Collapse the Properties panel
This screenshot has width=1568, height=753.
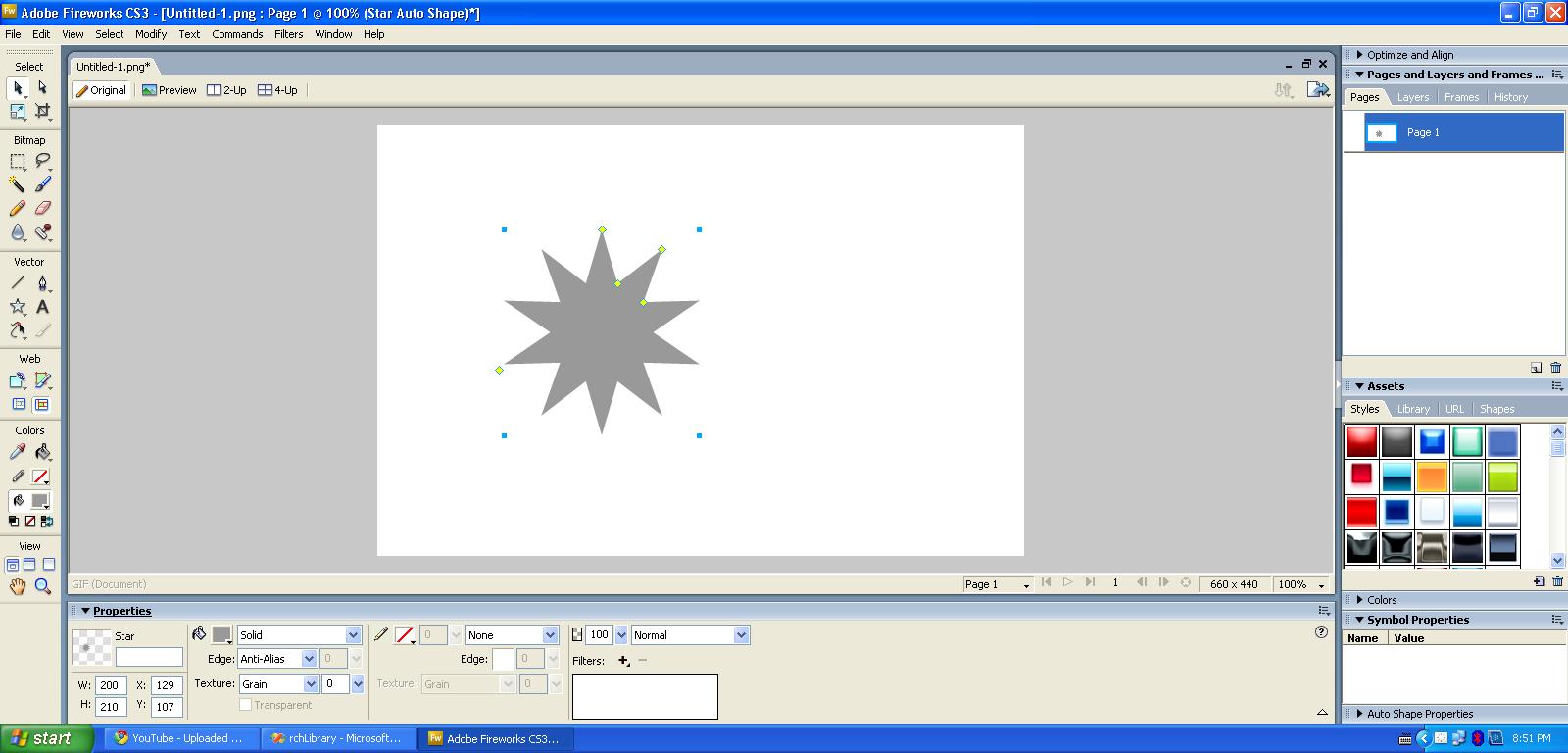click(x=85, y=611)
